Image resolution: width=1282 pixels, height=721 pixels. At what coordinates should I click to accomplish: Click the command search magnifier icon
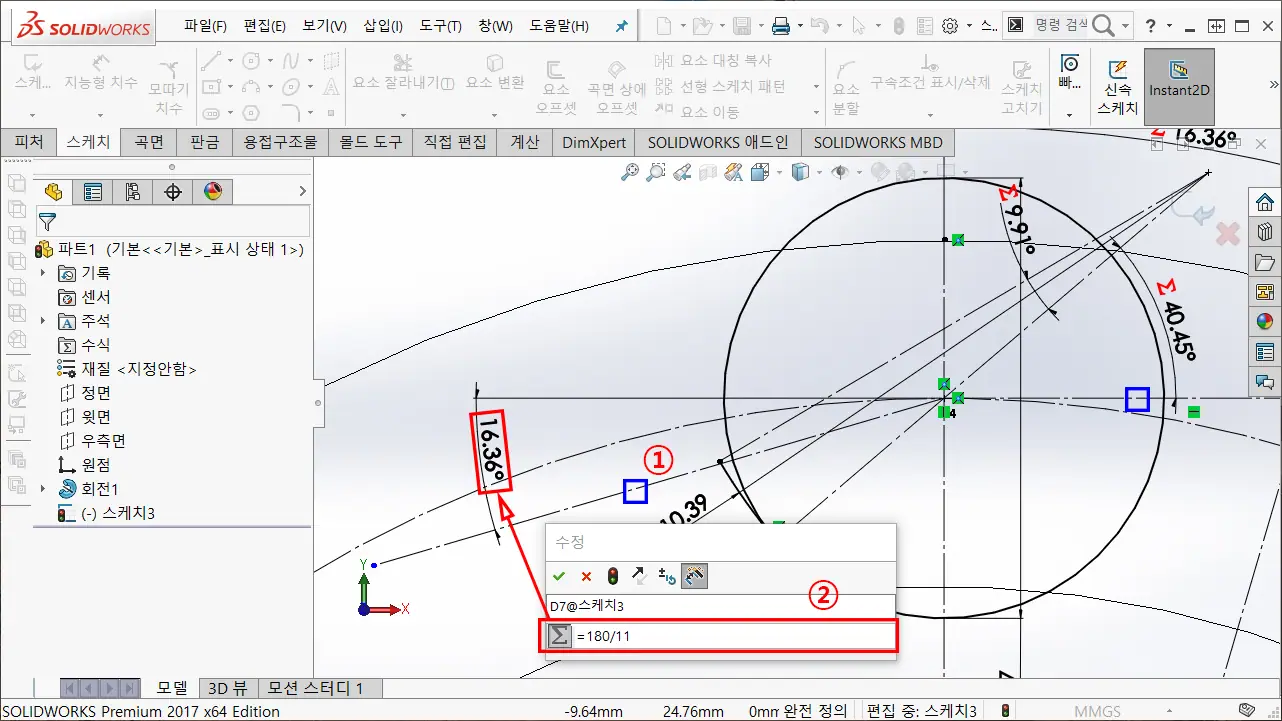pos(1103,26)
